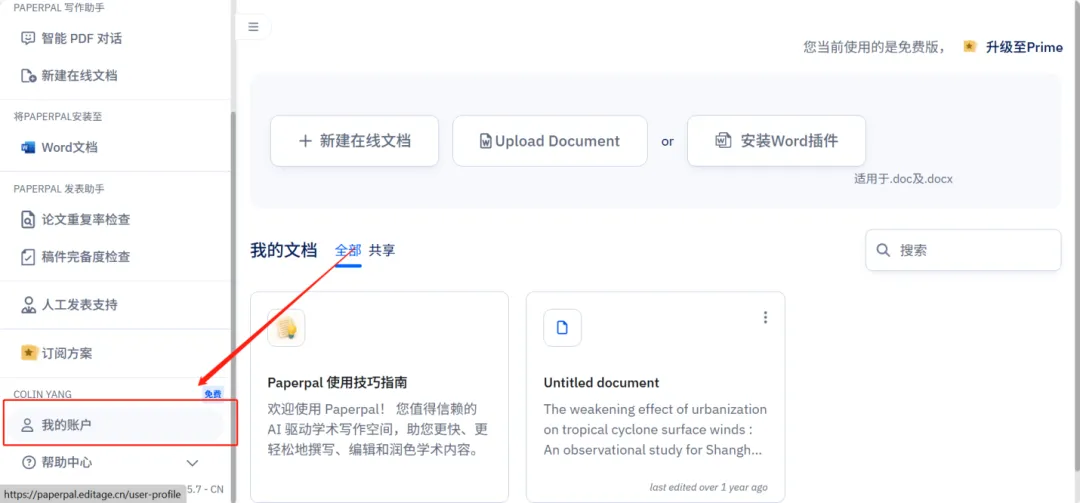The height and width of the screenshot is (503, 1080).
Task: Switch to the 共享 documents tab
Action: click(x=382, y=250)
